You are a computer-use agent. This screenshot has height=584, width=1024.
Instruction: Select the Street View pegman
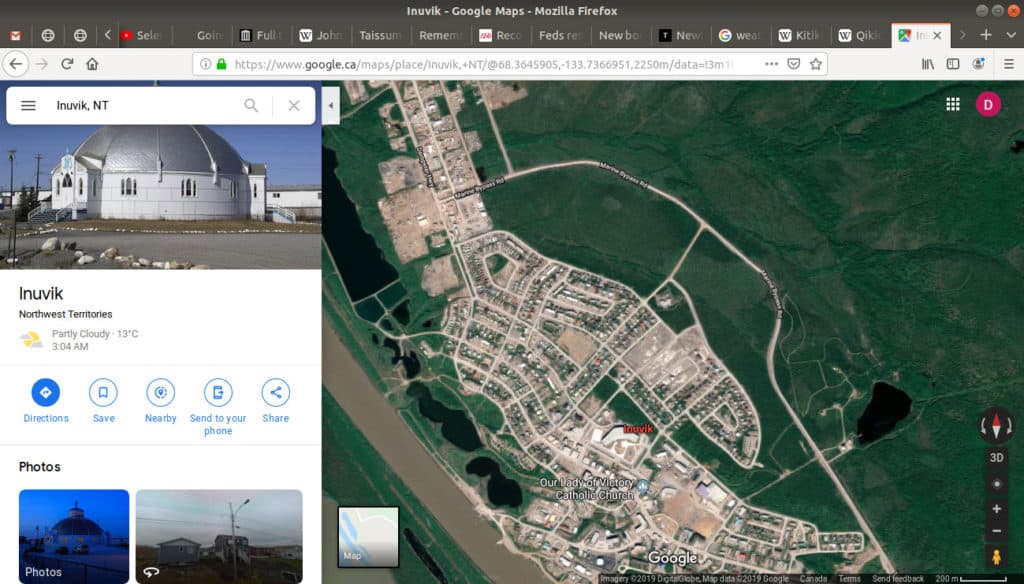[996, 557]
